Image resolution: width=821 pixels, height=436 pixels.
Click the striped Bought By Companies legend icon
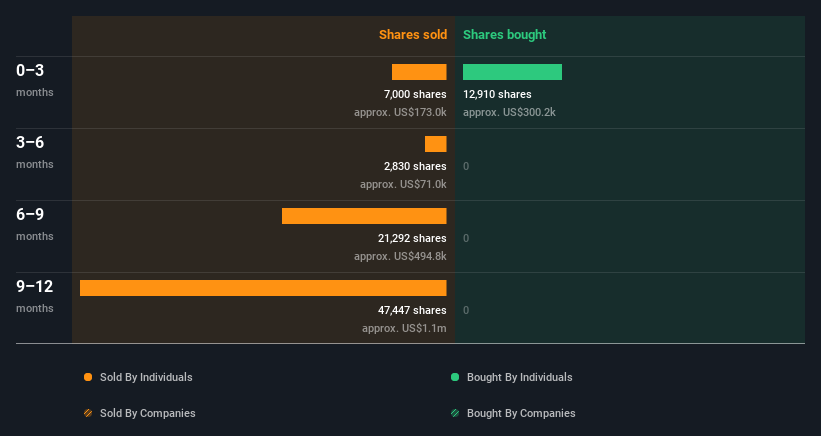(x=455, y=413)
